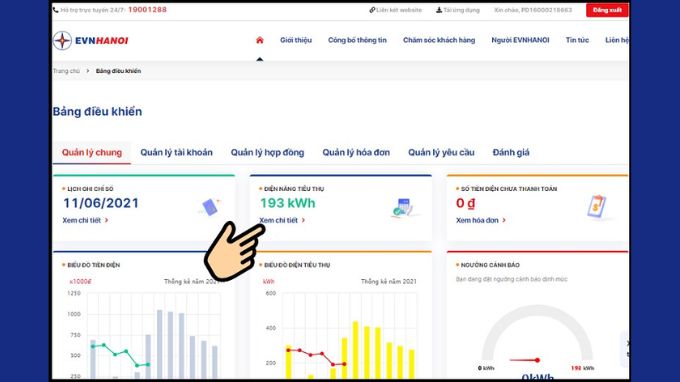Open Người EVNHANOI menu
The width and height of the screenshot is (680, 382).
coord(520,40)
